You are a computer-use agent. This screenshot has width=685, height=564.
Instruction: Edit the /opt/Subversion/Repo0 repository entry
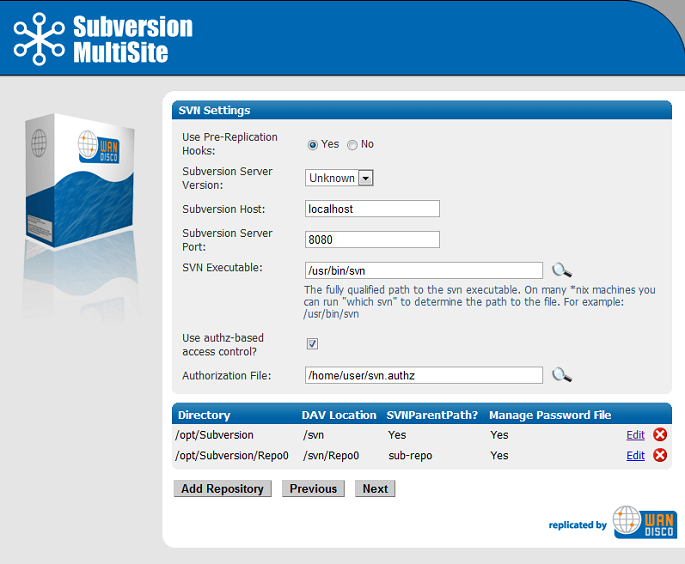click(635, 456)
